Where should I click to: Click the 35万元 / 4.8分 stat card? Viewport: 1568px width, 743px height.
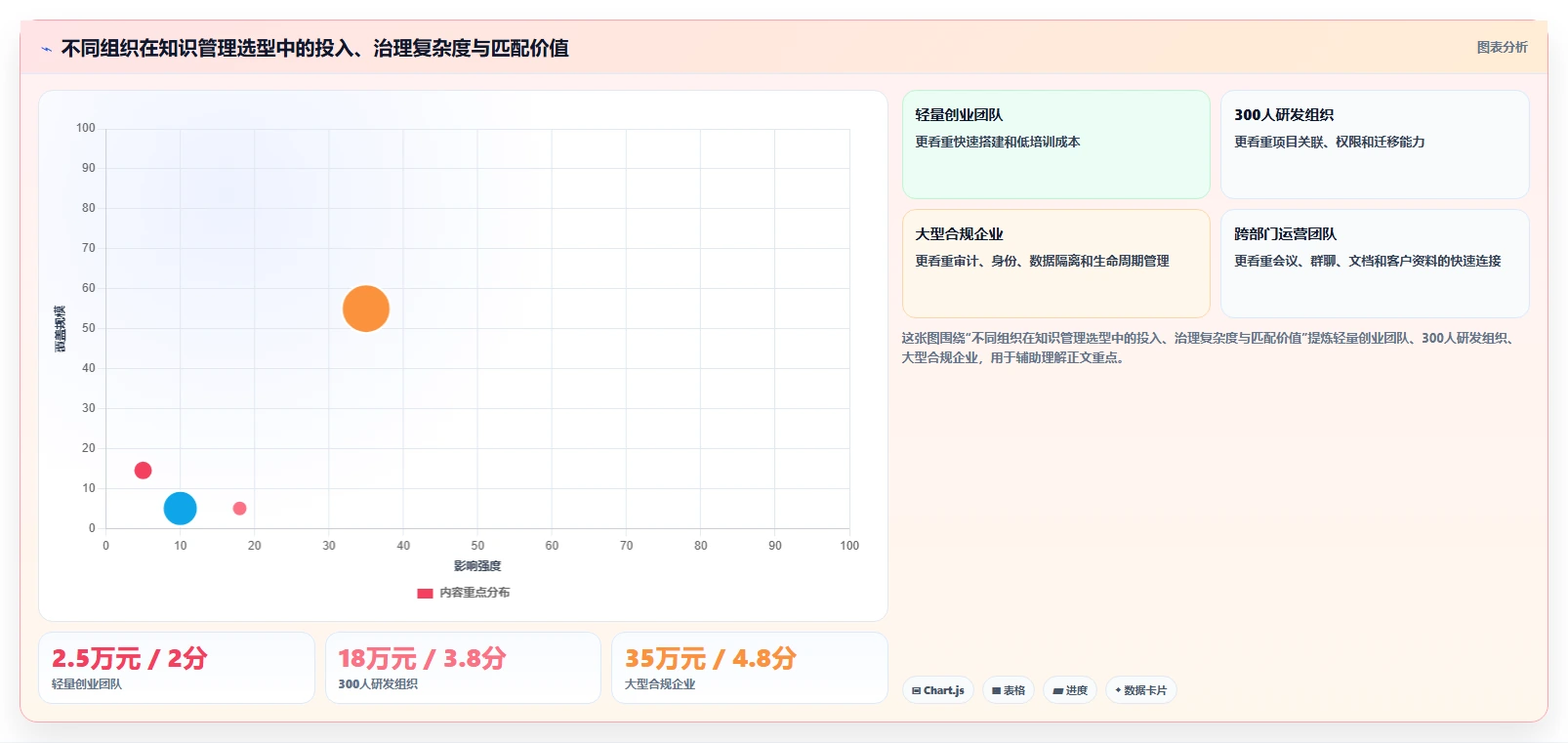point(750,668)
